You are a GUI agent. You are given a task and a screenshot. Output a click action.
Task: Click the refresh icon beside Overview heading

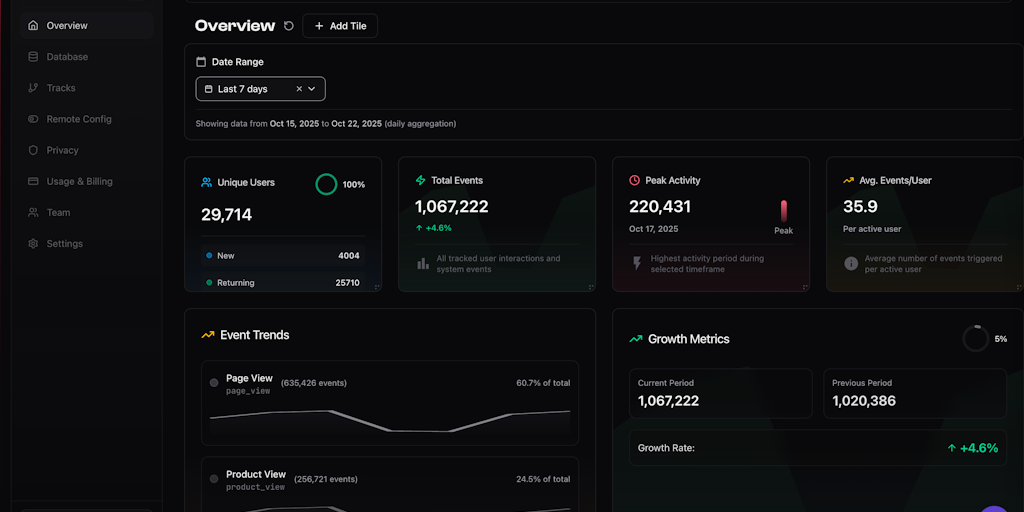click(x=289, y=26)
